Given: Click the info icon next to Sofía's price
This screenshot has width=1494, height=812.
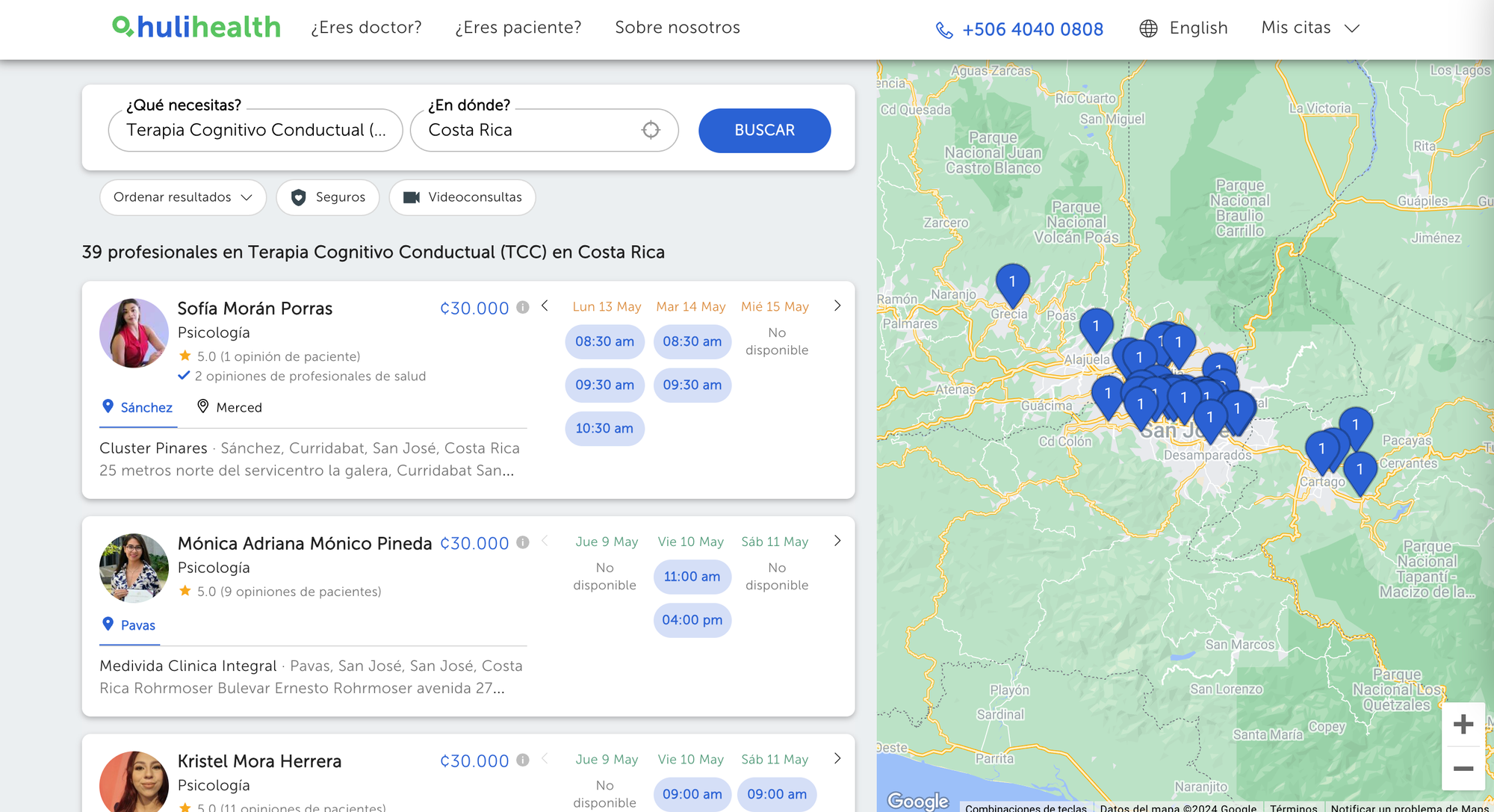Looking at the screenshot, I should [523, 307].
